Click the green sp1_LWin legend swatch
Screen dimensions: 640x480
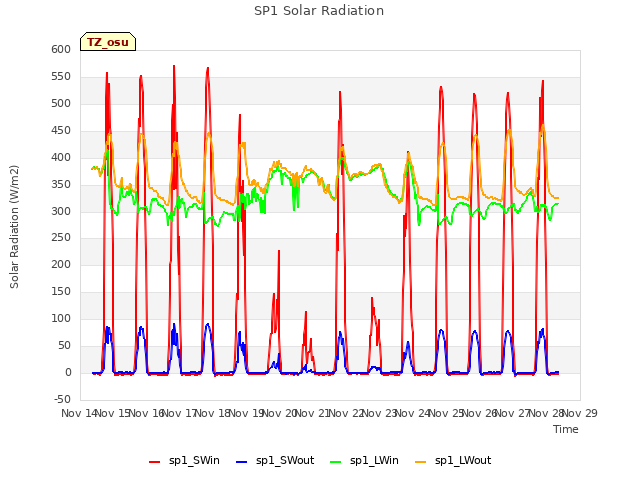[336, 462]
